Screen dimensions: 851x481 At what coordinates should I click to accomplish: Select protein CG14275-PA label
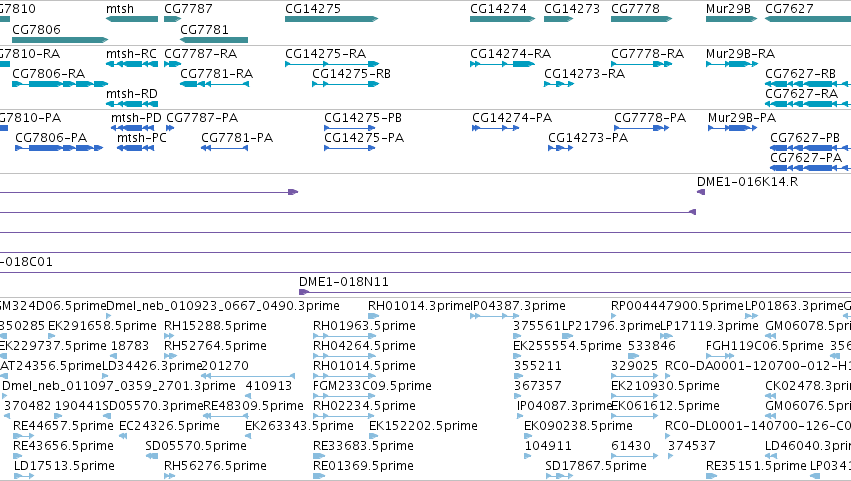pyautogui.click(x=364, y=137)
